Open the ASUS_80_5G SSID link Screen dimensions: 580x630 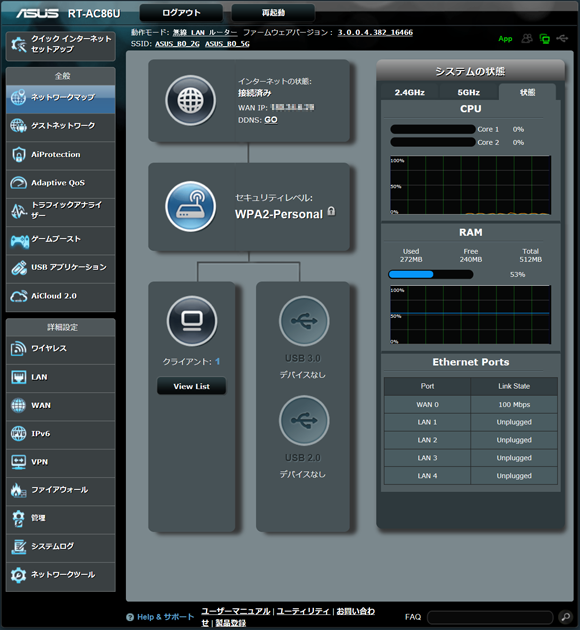(227, 44)
